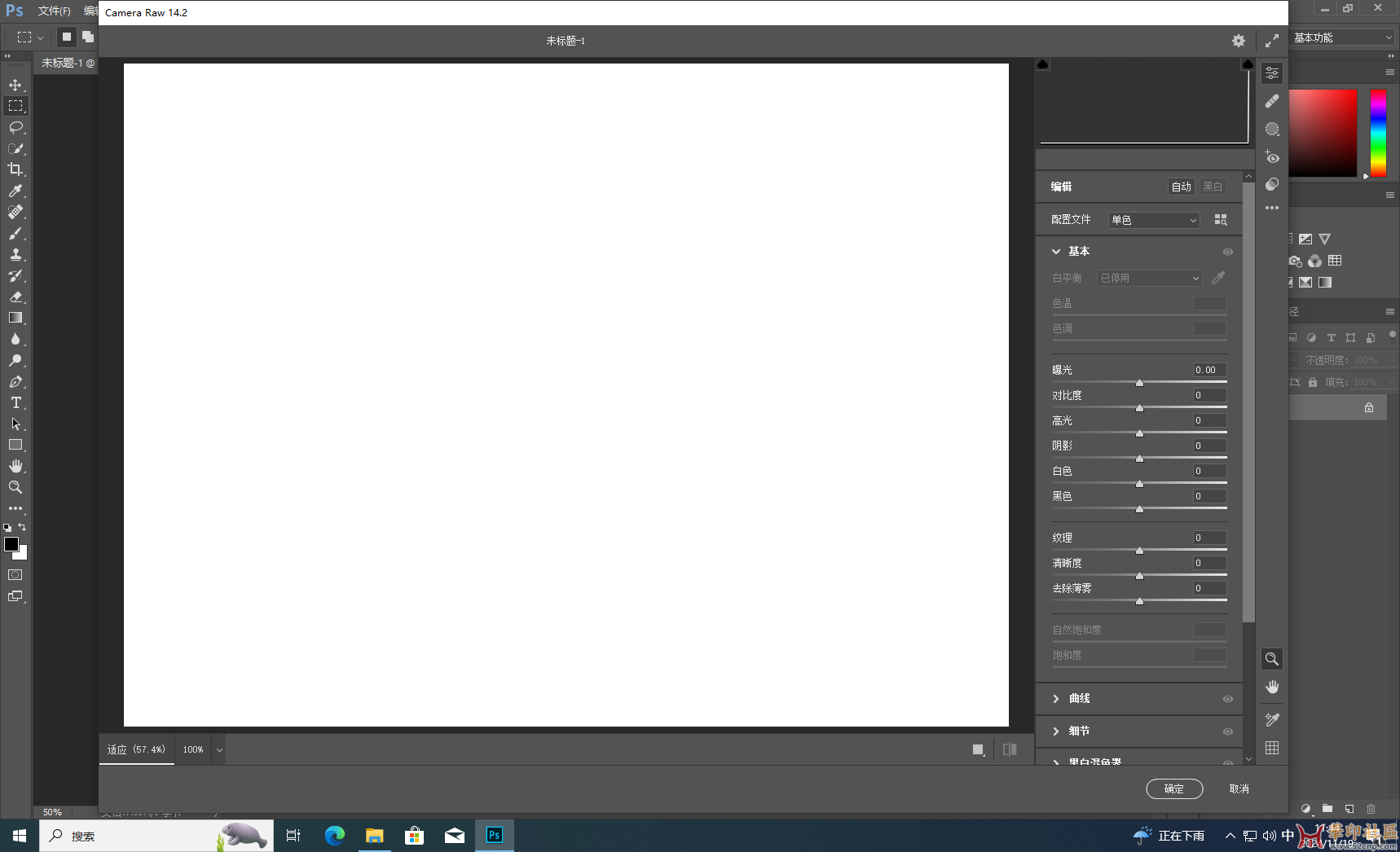Select the Camera Raw healing tool

[1272, 101]
